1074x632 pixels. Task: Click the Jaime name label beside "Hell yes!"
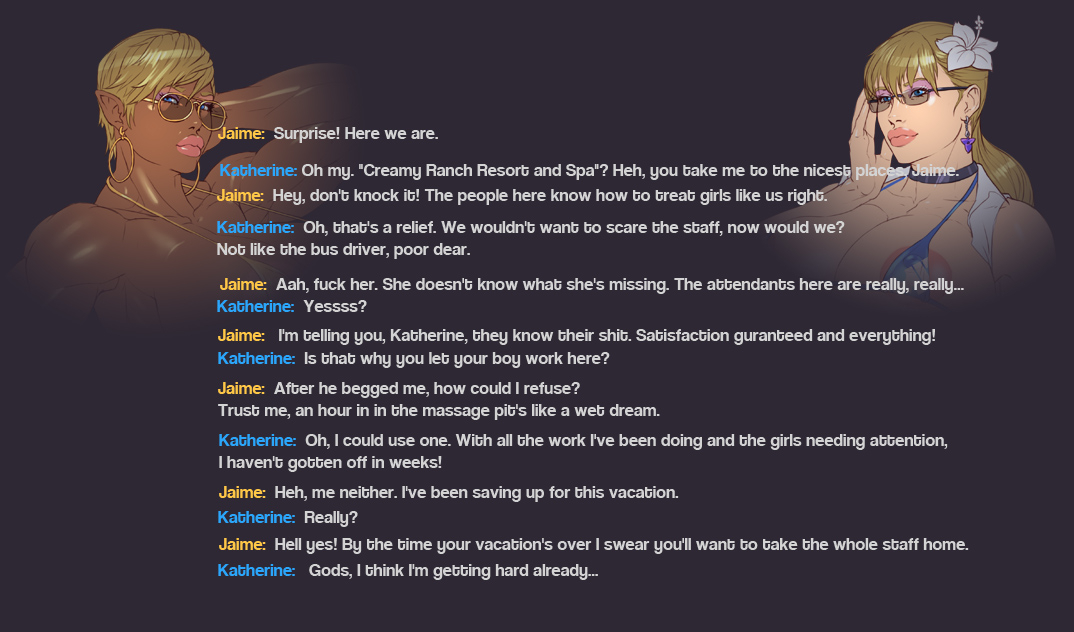242,545
